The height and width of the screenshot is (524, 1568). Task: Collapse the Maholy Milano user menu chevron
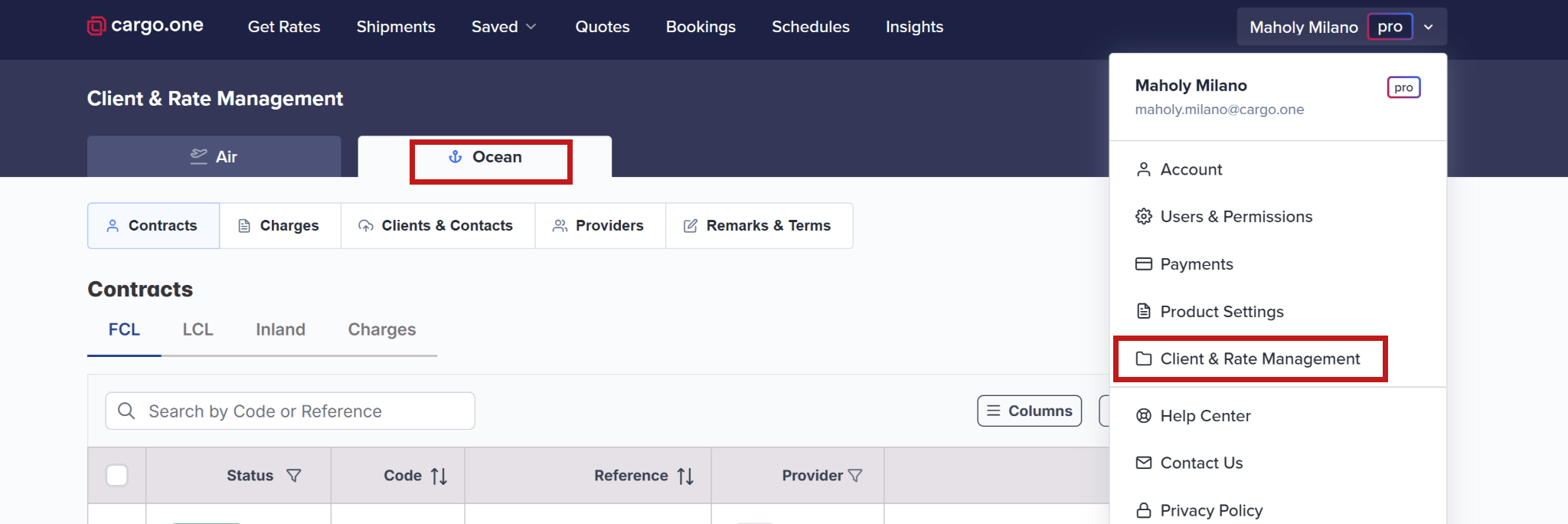(x=1429, y=27)
